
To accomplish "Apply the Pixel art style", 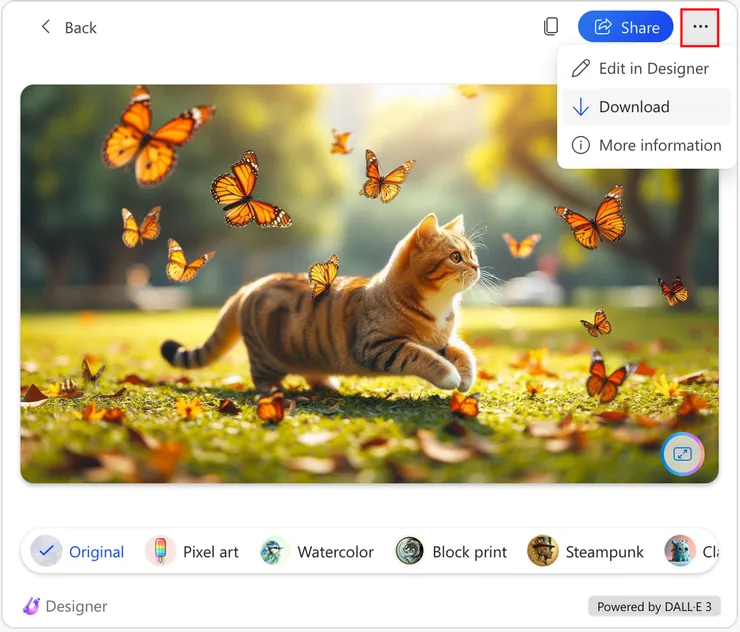I will 192,551.
